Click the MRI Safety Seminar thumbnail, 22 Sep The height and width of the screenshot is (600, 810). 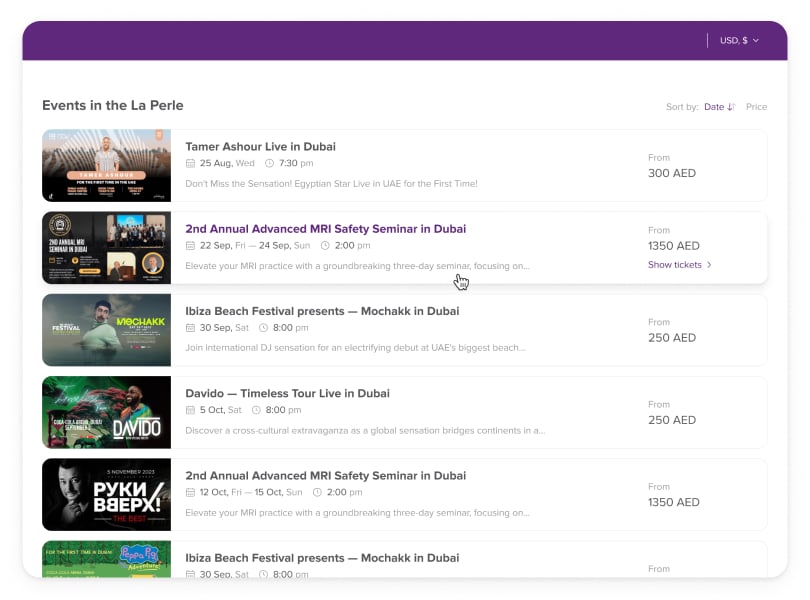(107, 248)
